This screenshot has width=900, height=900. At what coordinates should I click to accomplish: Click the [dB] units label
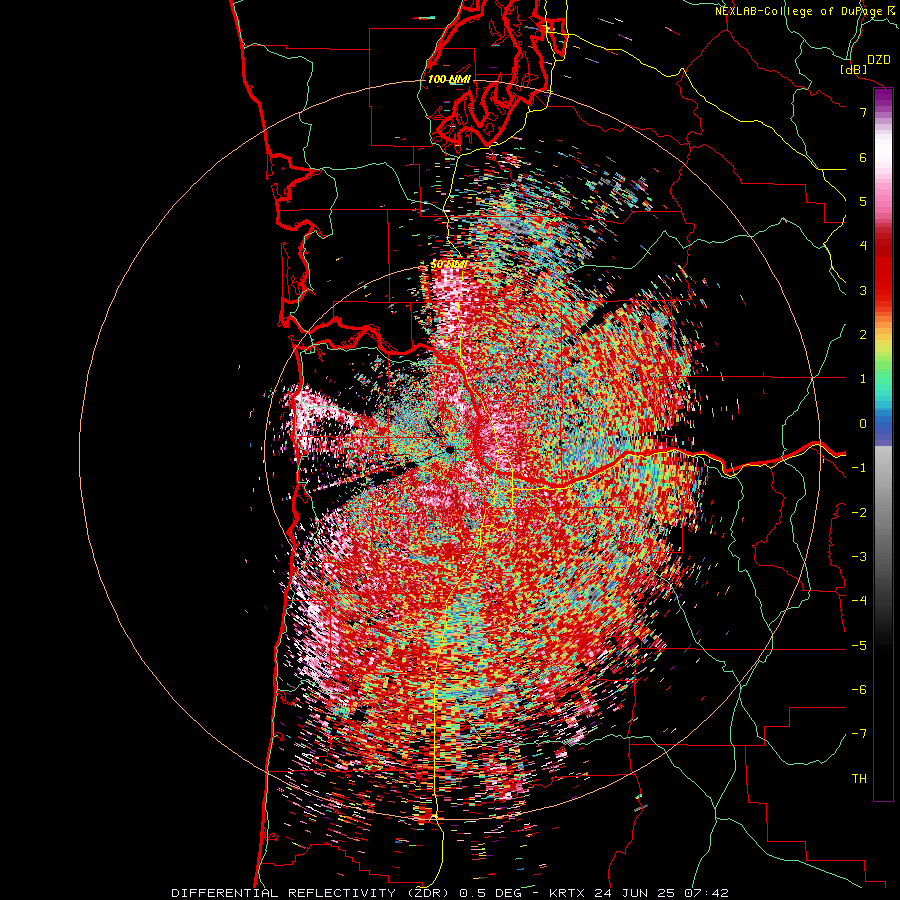tap(854, 69)
